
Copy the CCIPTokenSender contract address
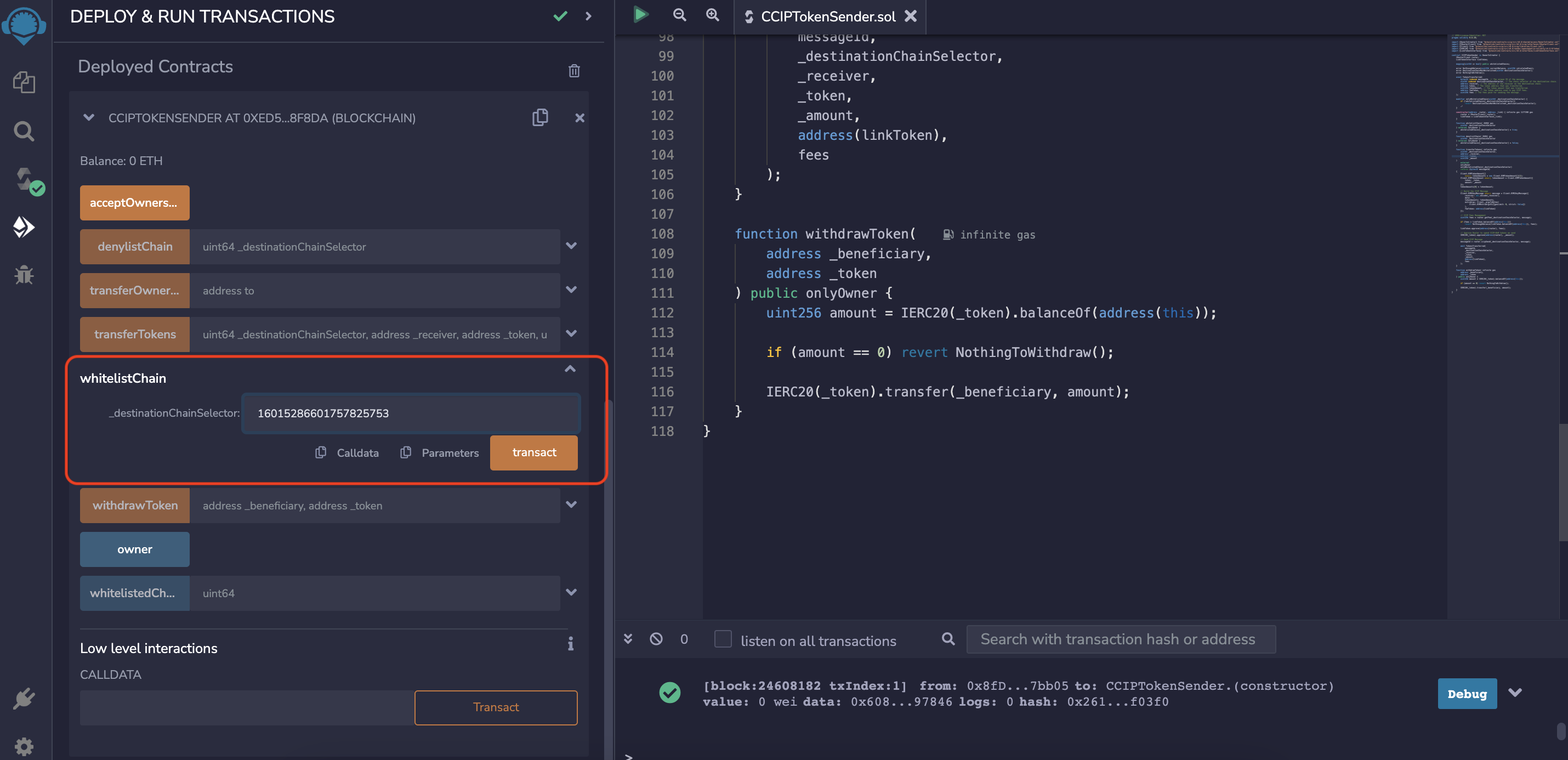[540, 117]
